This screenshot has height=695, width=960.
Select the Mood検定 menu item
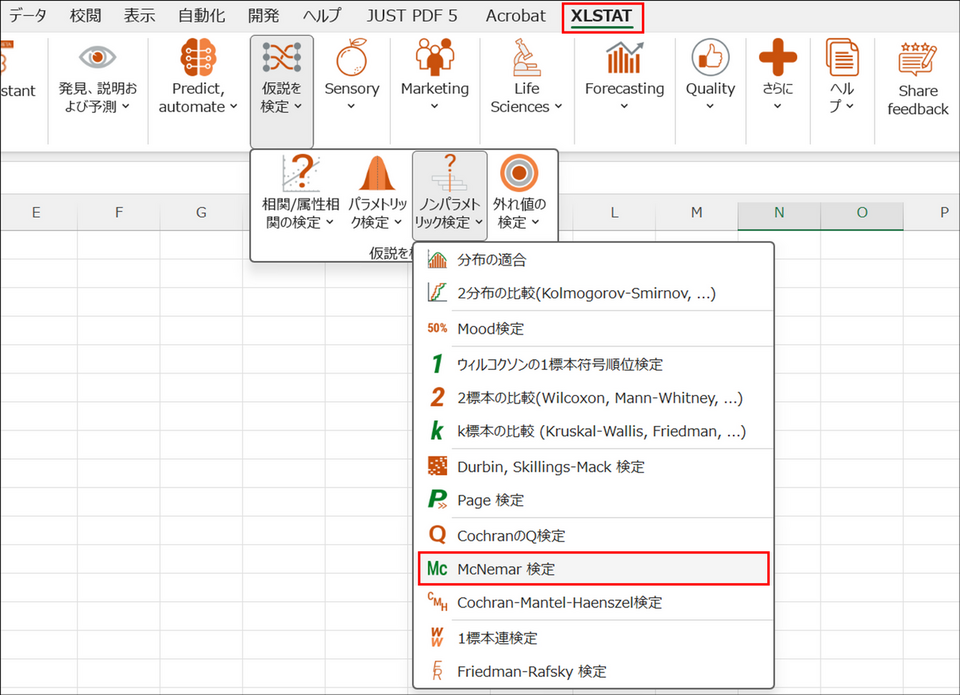(490, 328)
